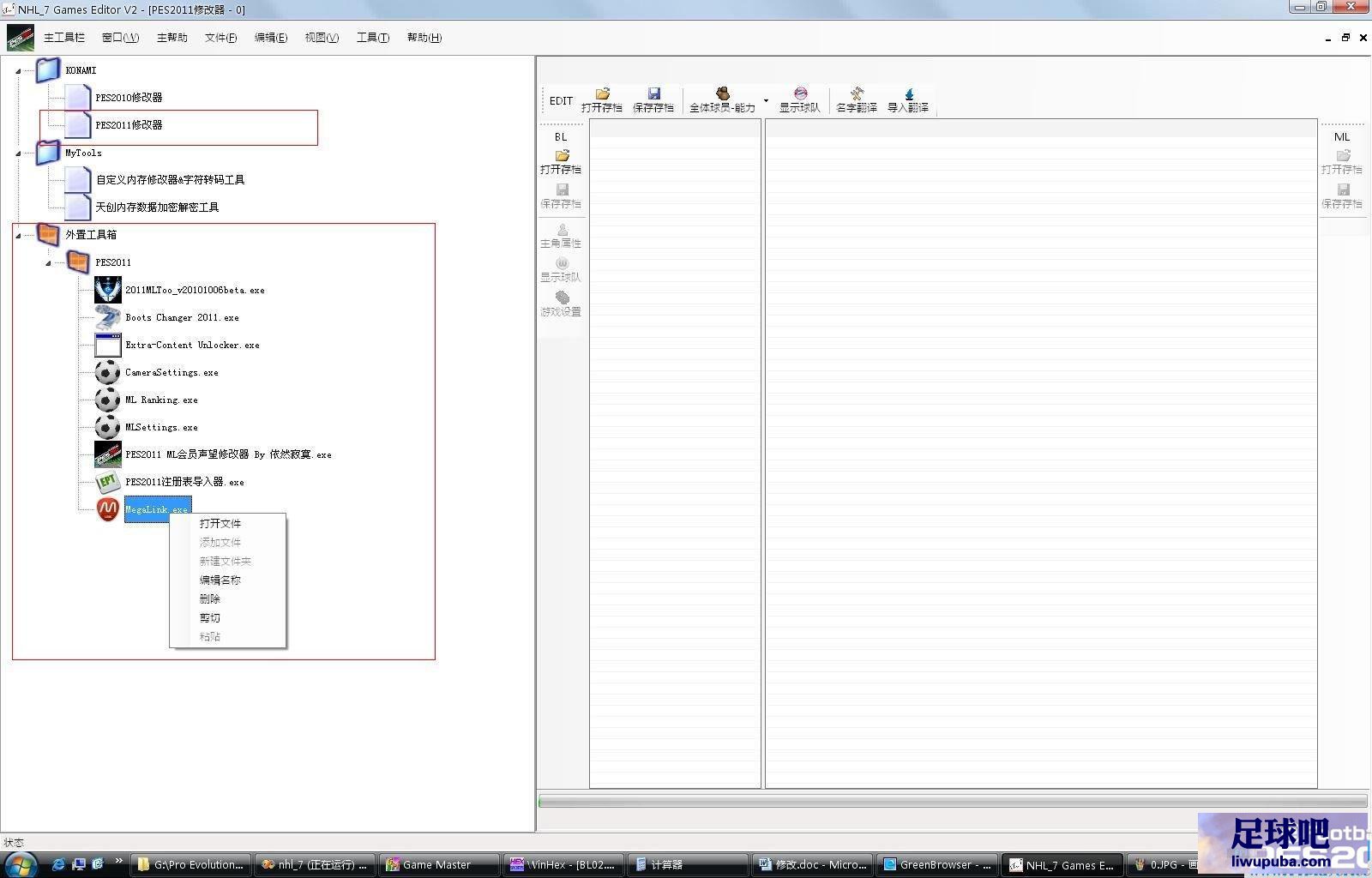1372x878 pixels.
Task: Click the 名字翻译 toolbar icon
Action: [857, 100]
